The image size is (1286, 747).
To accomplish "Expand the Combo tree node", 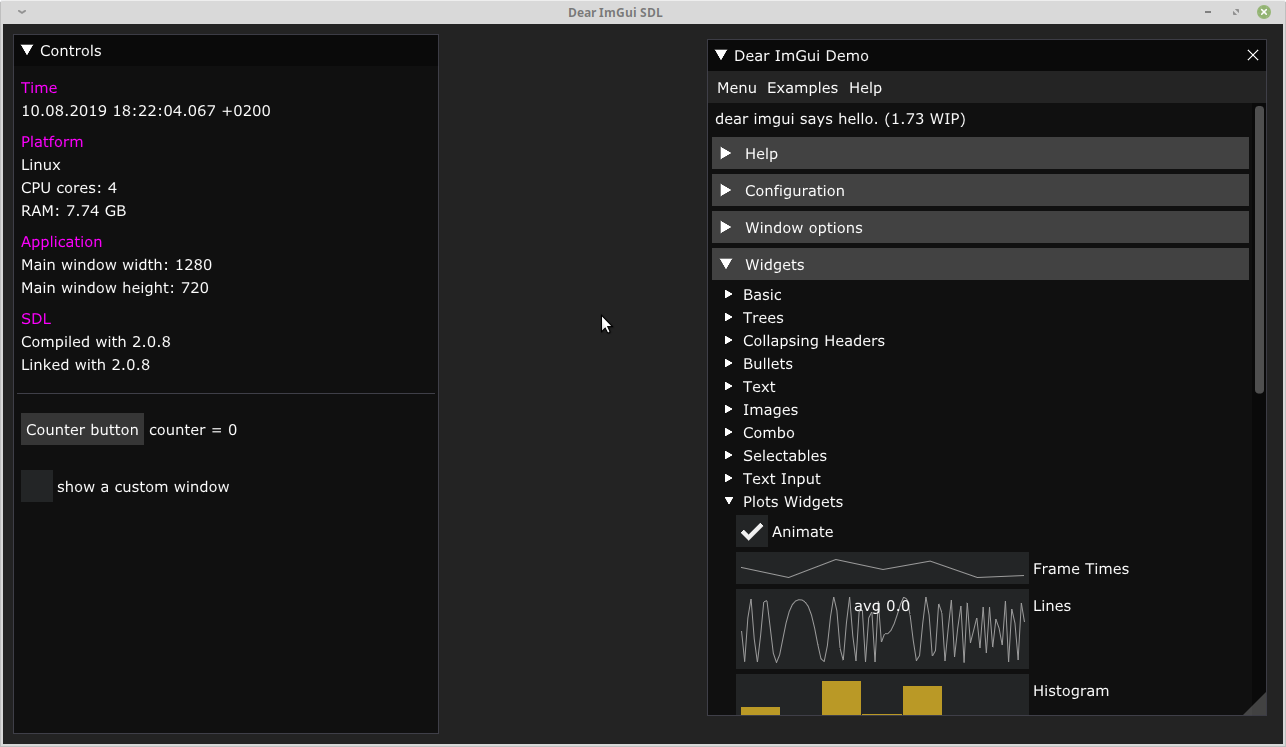I will pos(729,432).
